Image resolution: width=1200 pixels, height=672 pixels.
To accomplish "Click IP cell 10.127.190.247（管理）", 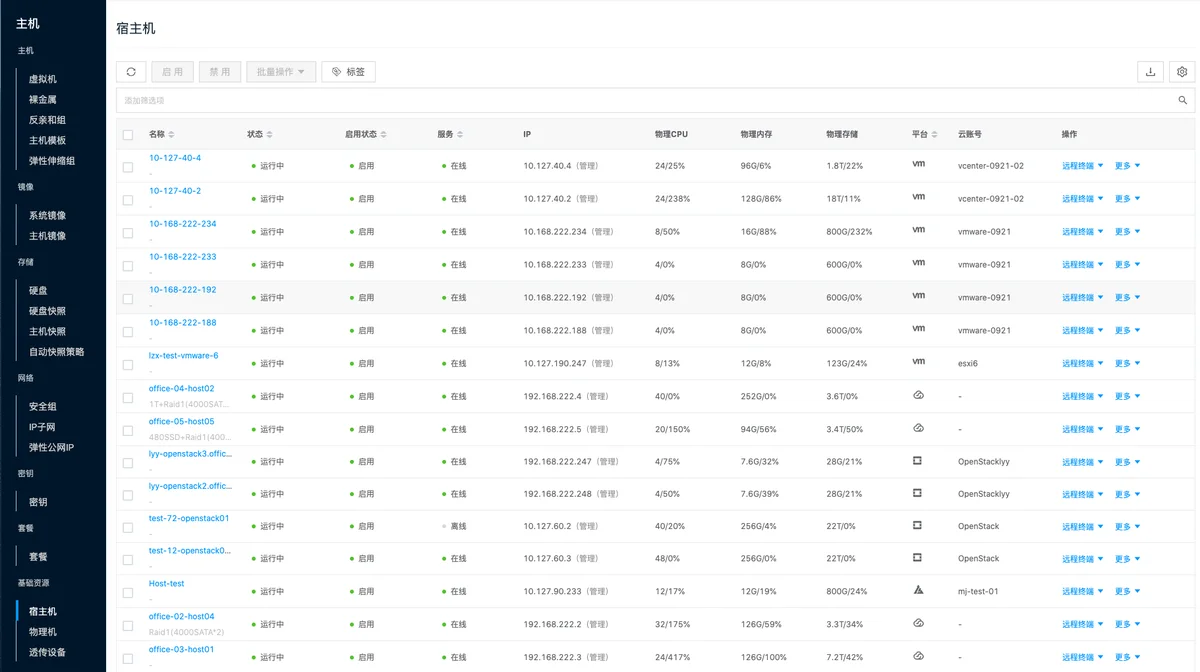I will (x=569, y=364).
